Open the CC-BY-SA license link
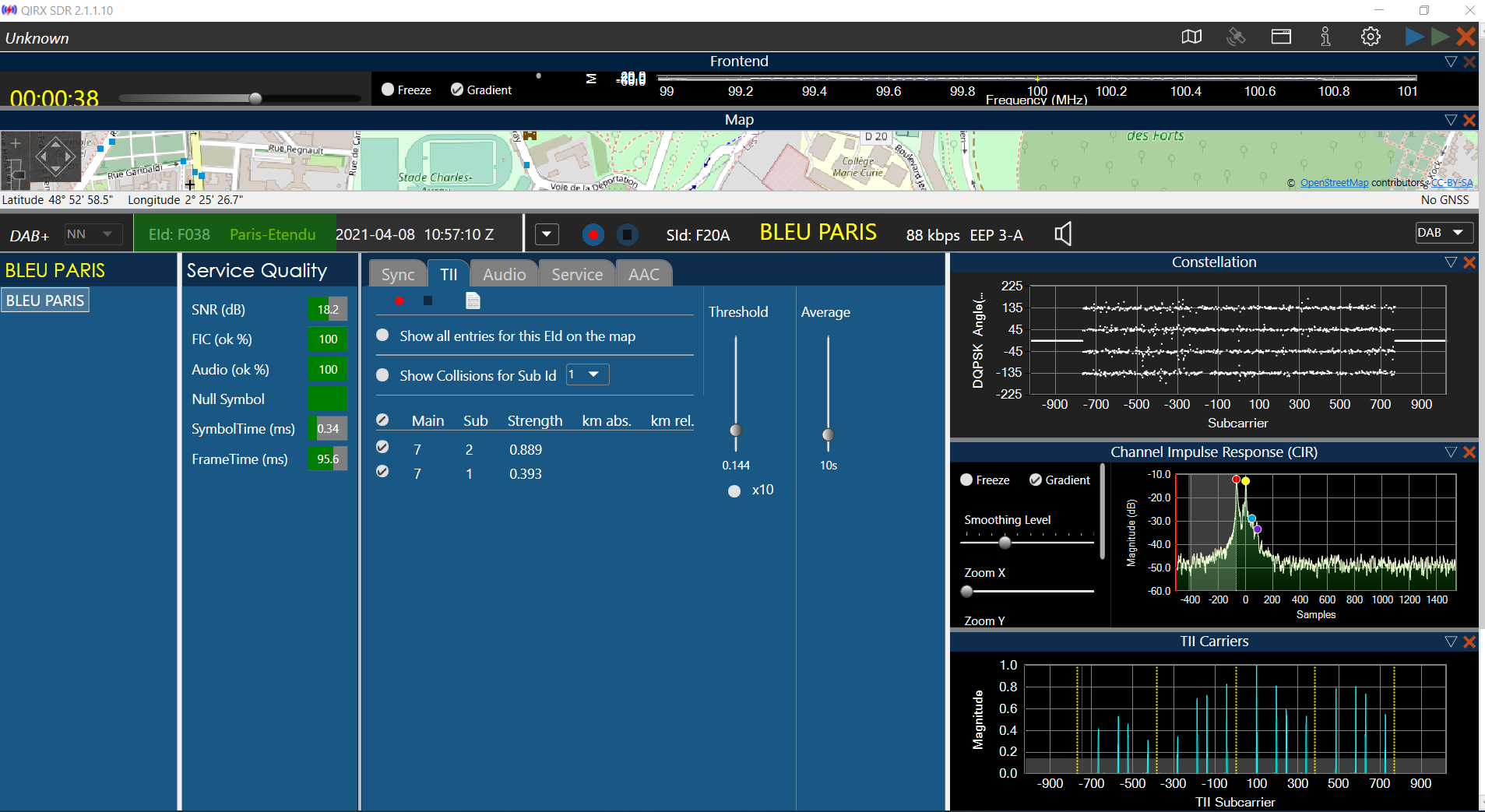The image size is (1485, 812). tap(1452, 183)
